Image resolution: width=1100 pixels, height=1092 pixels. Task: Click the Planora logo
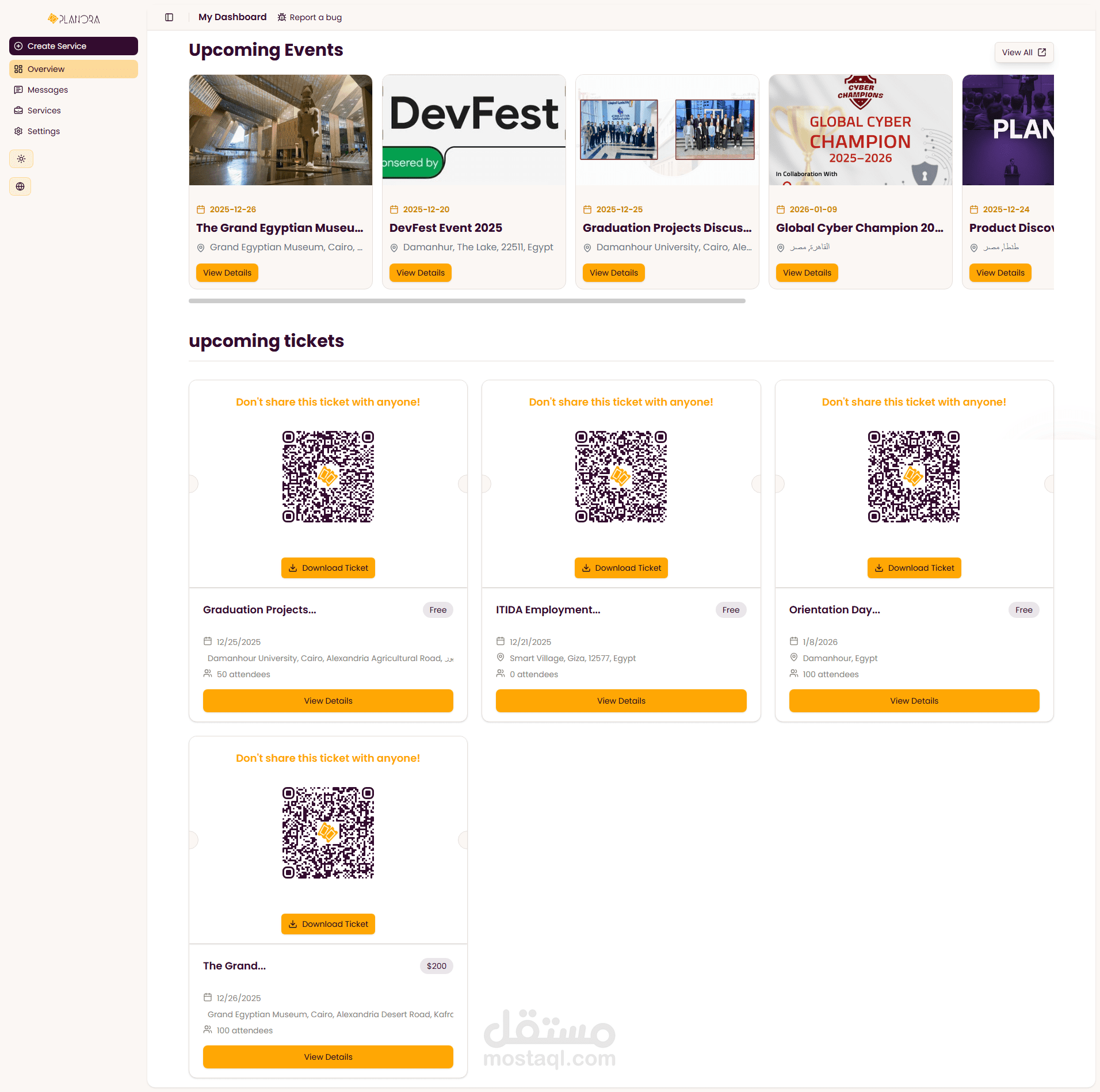74,19
